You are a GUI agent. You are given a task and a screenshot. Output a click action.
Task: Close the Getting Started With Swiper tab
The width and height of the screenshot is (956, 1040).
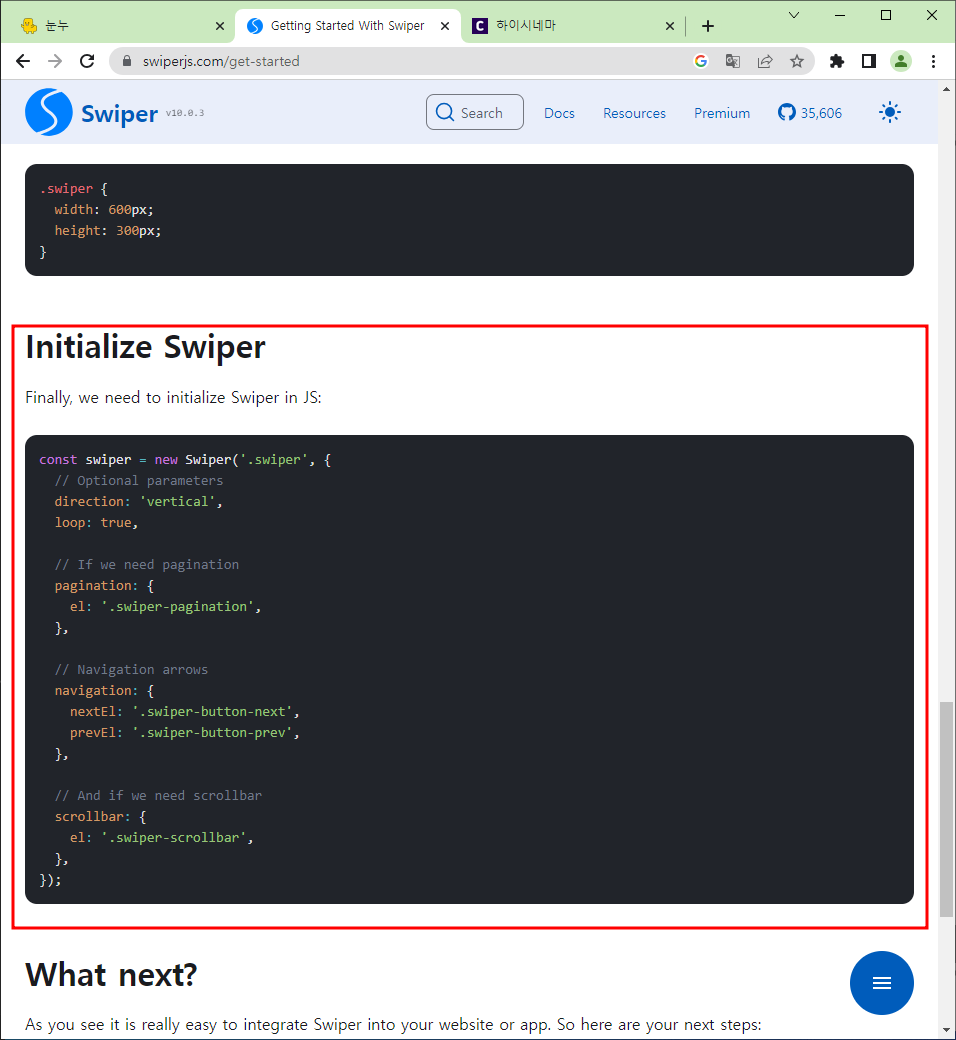[445, 26]
